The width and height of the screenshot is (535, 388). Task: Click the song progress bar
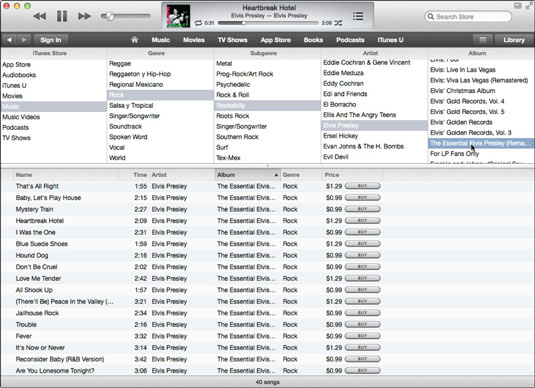(x=268, y=23)
